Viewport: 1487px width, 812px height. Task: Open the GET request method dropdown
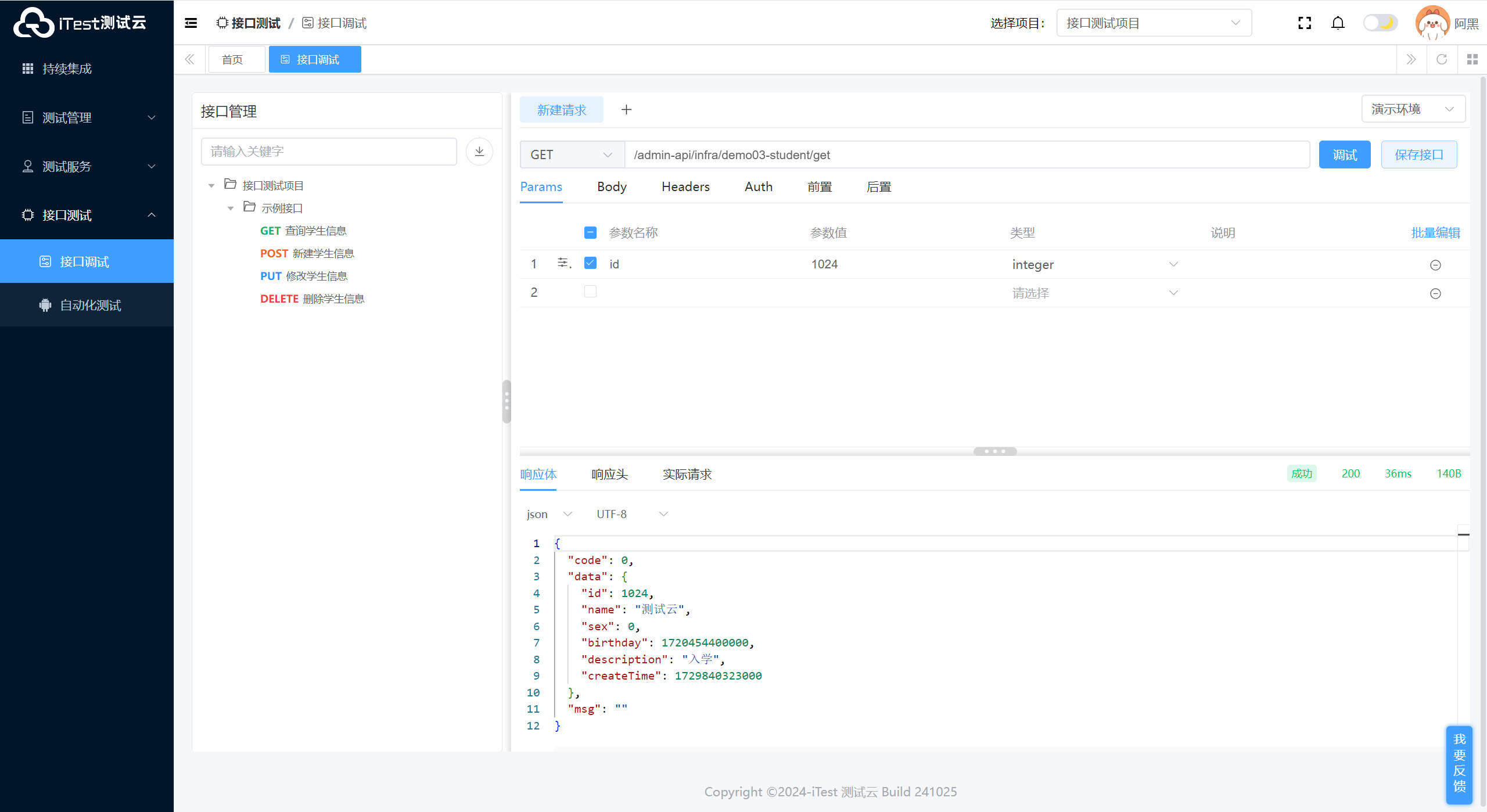[x=571, y=155]
